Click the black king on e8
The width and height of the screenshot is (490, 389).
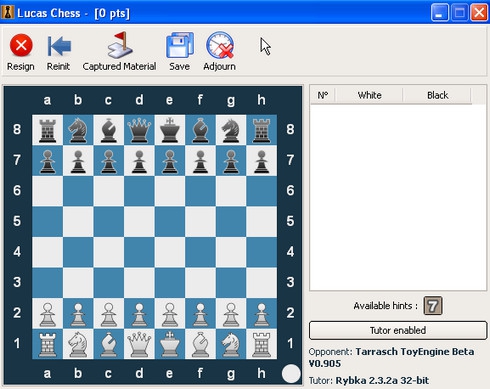coord(170,130)
